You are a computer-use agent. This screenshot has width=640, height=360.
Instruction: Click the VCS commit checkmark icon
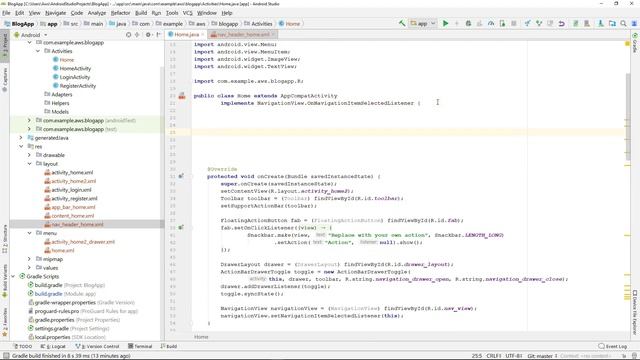coord(539,24)
